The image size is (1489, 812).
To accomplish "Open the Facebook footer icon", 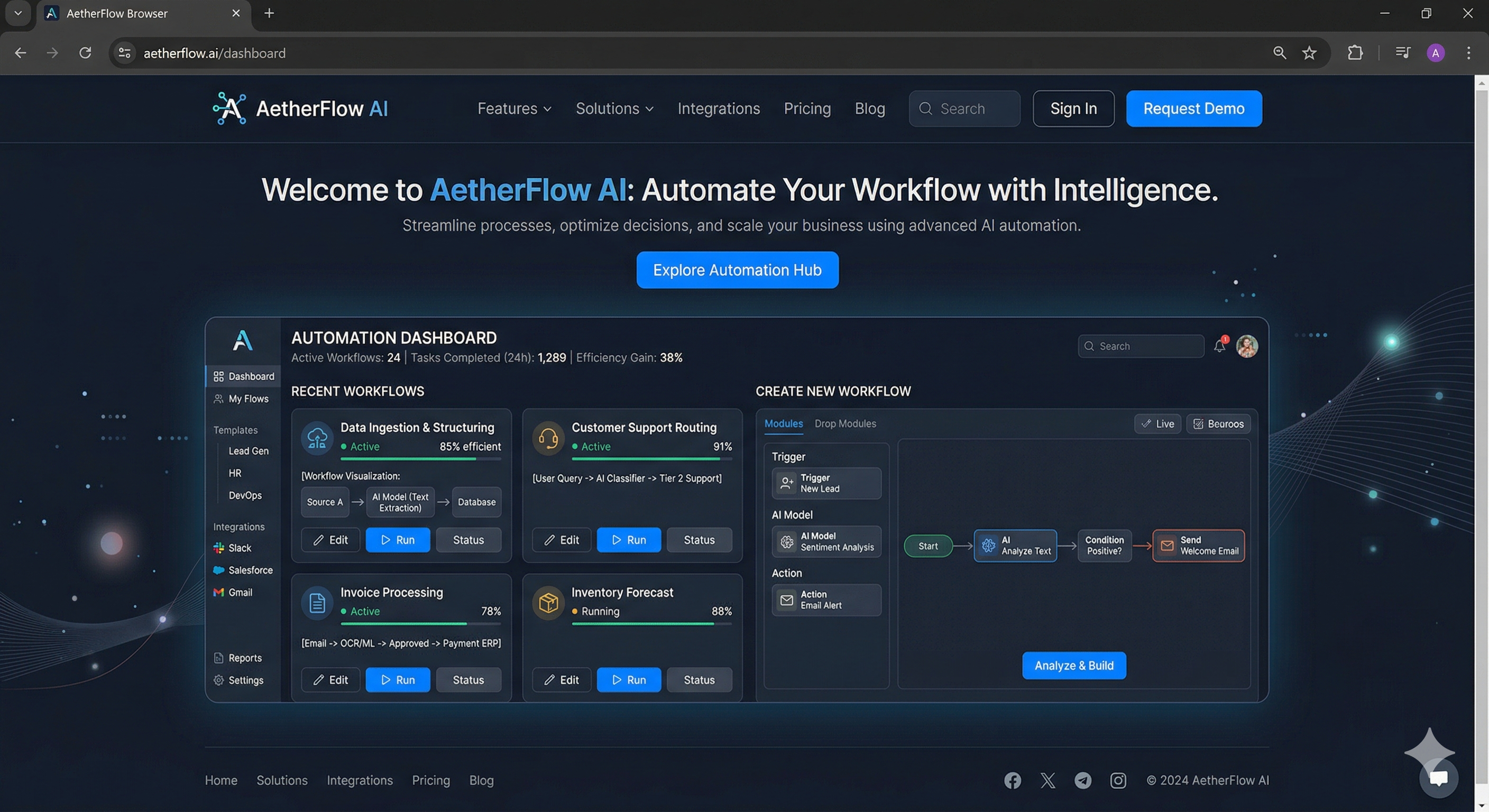I will 1012,780.
